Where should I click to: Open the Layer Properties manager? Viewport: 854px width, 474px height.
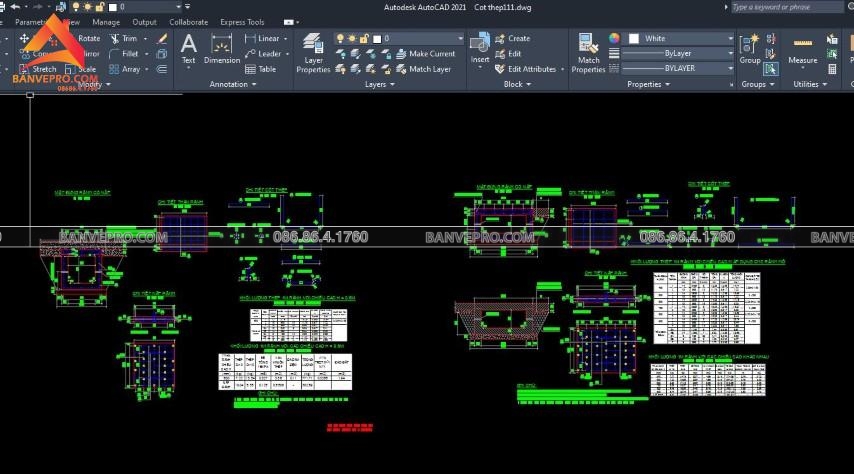click(x=313, y=53)
